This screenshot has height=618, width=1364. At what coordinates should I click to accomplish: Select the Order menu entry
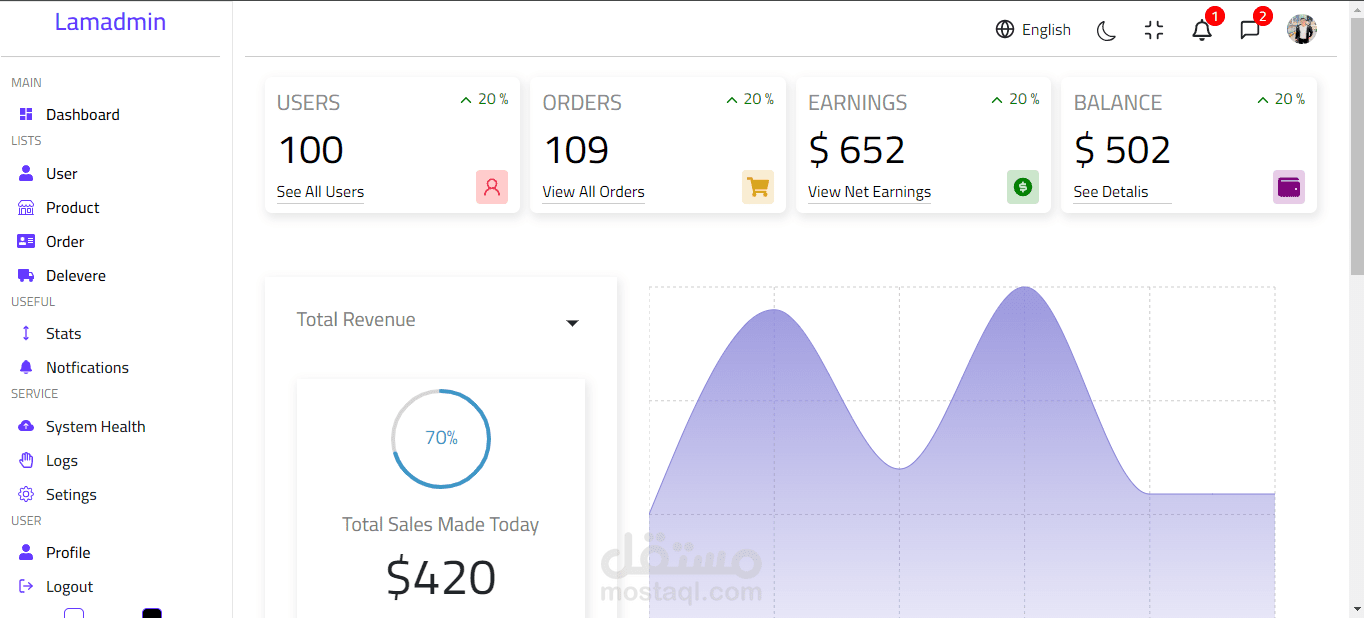pyautogui.click(x=65, y=242)
